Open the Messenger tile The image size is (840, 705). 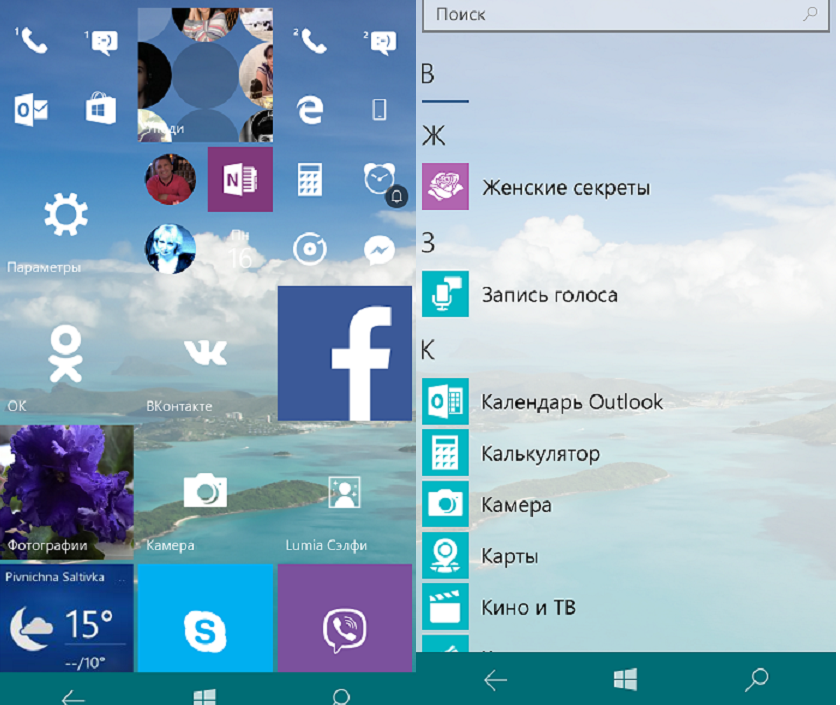pyautogui.click(x=380, y=249)
